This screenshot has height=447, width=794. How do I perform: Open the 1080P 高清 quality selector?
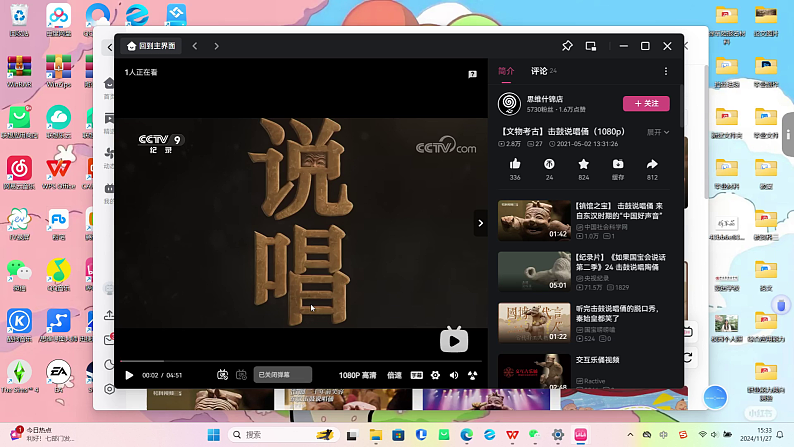point(358,375)
